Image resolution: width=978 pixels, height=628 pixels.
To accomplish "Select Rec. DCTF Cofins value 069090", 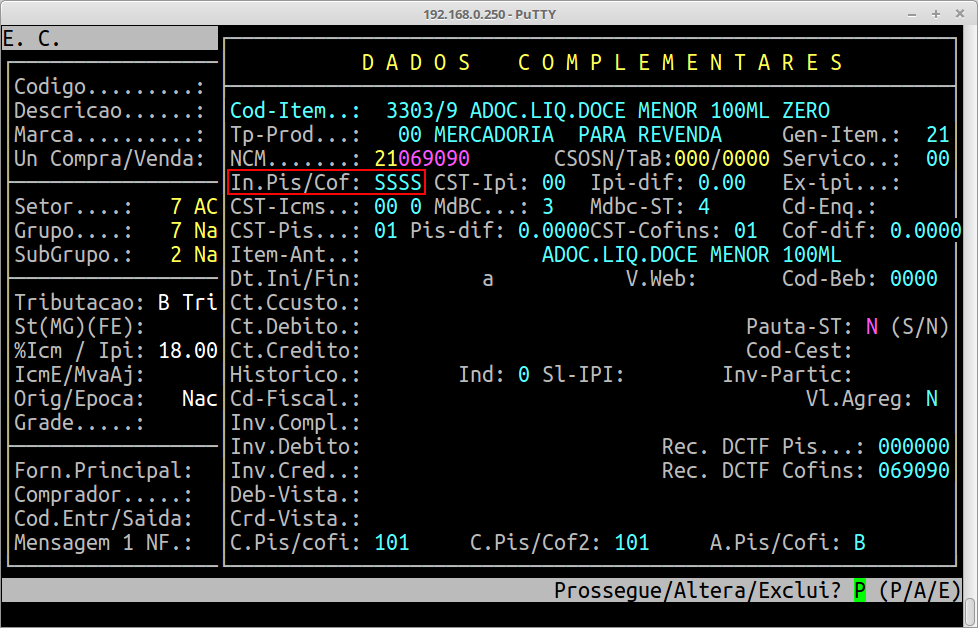I will click(x=913, y=471).
